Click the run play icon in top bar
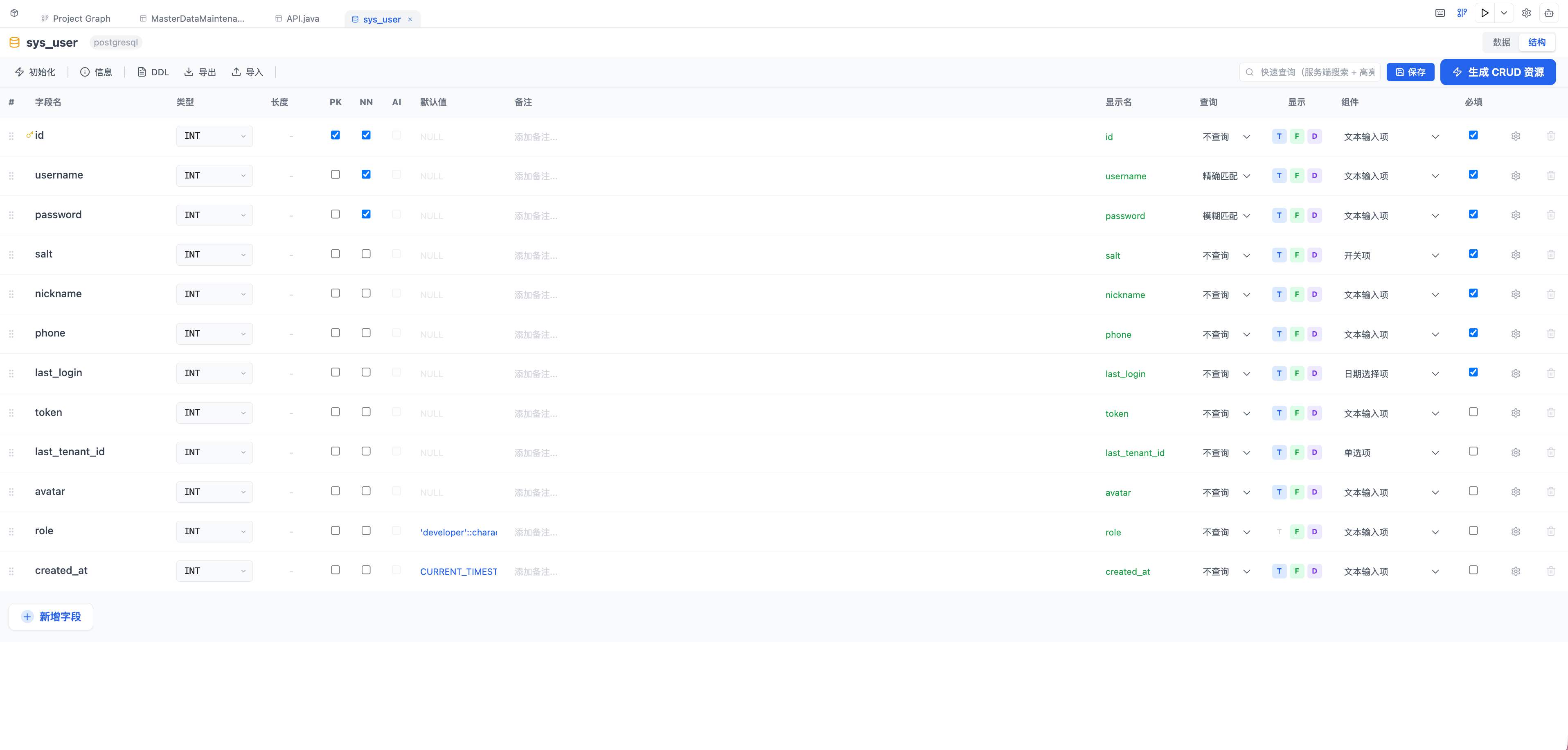Viewport: 1568px width, 750px height. [1485, 13]
